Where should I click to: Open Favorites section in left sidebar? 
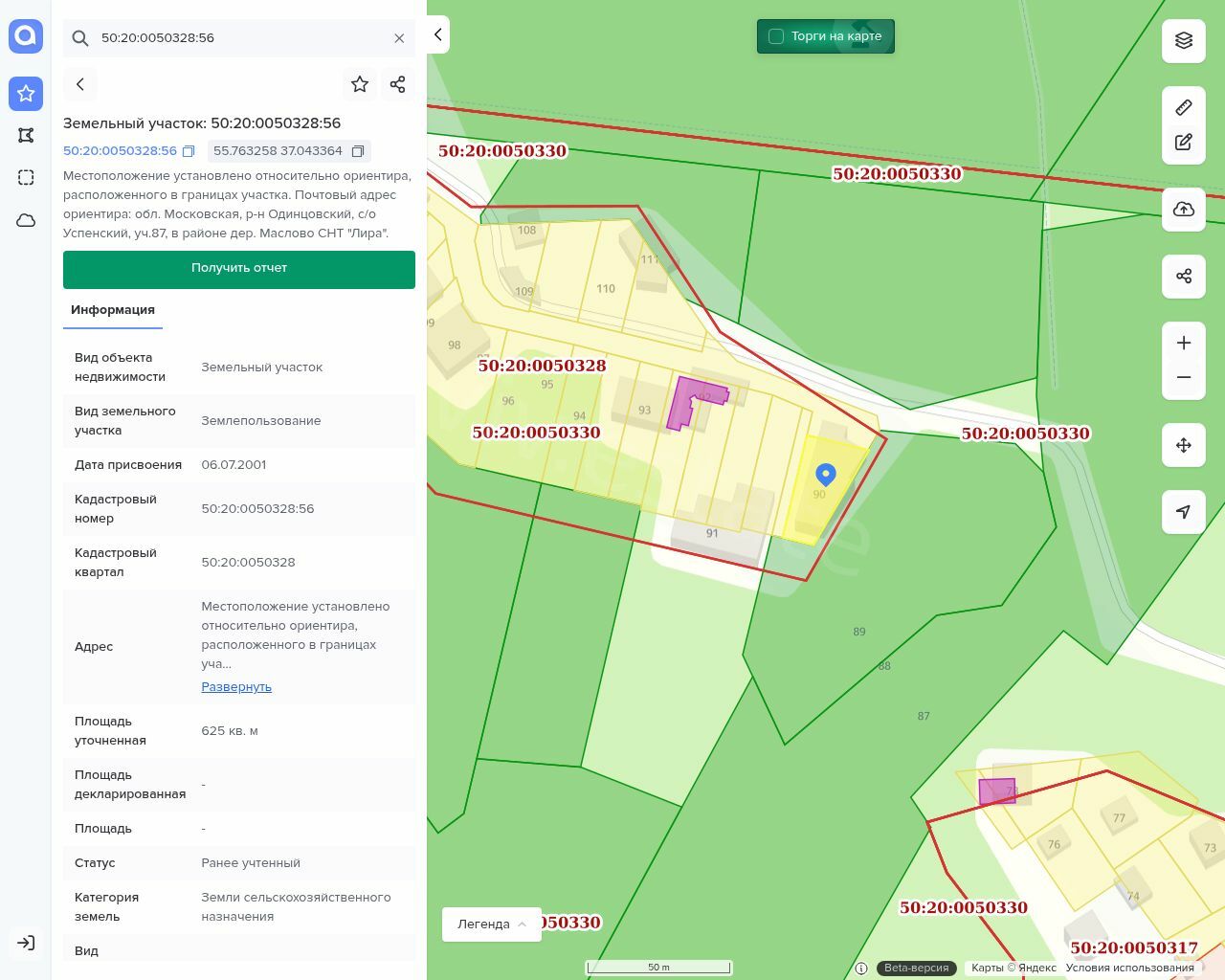[26, 93]
